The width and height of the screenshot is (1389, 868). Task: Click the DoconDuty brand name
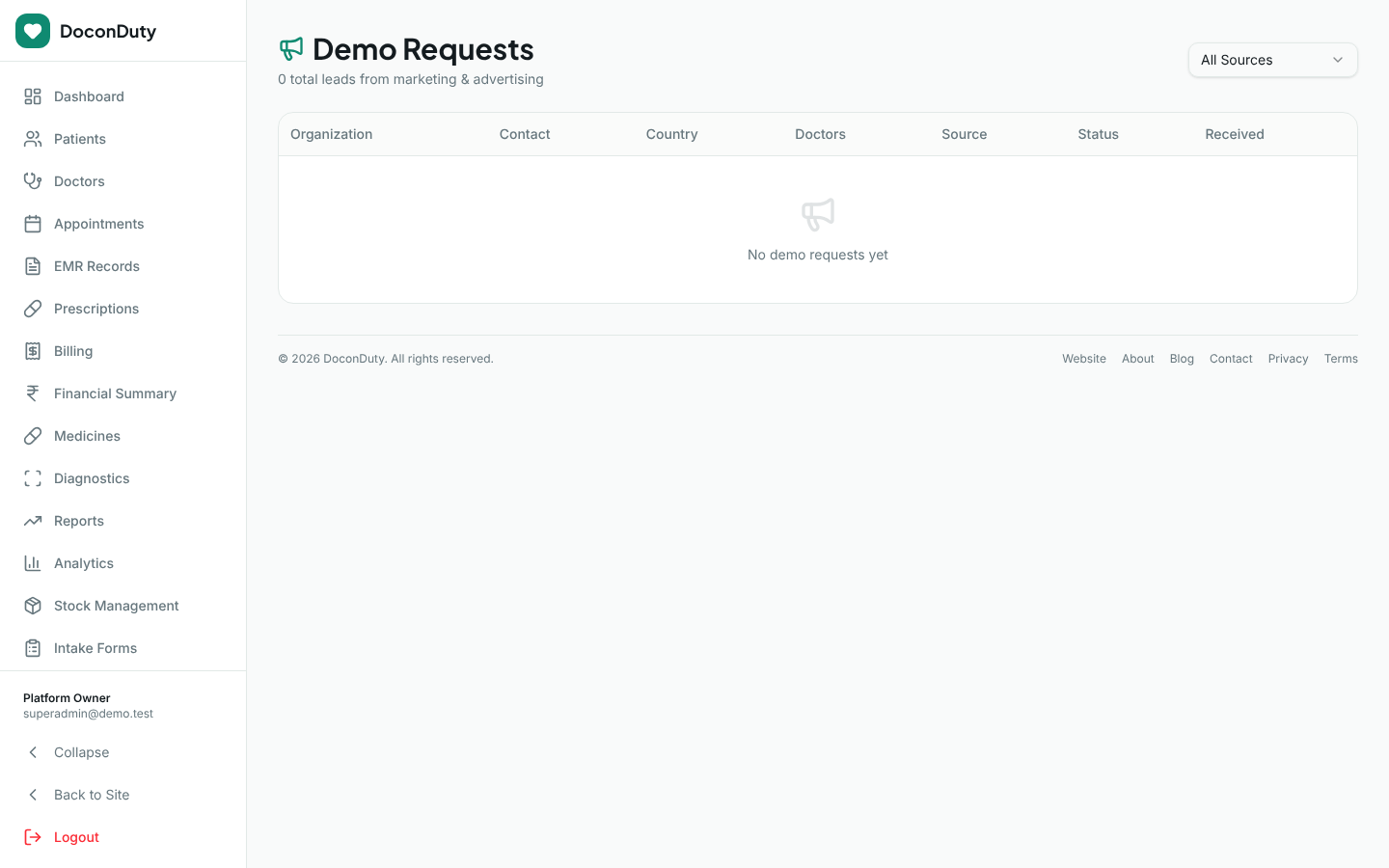(108, 31)
